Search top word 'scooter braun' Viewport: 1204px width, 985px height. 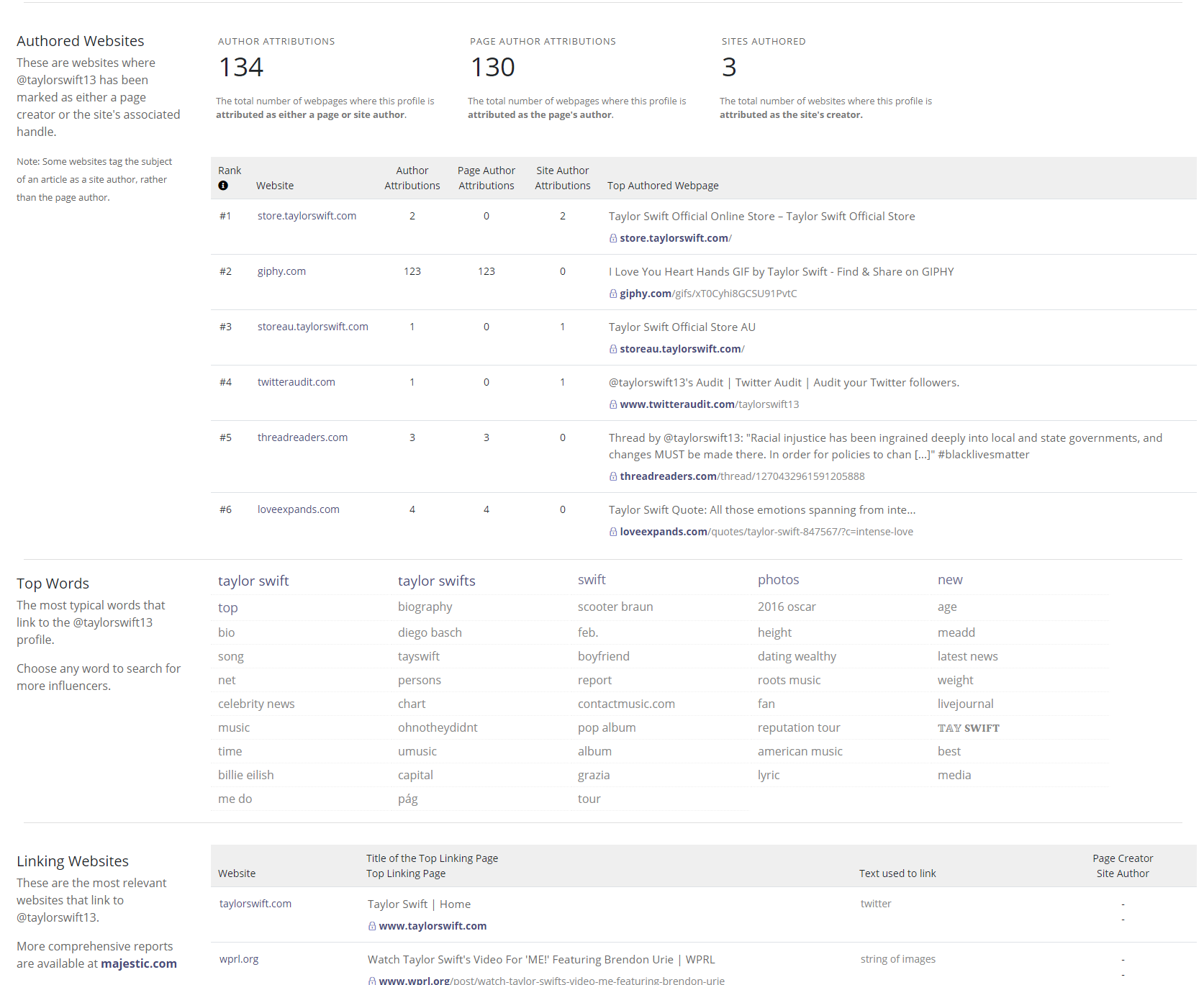[x=615, y=607]
